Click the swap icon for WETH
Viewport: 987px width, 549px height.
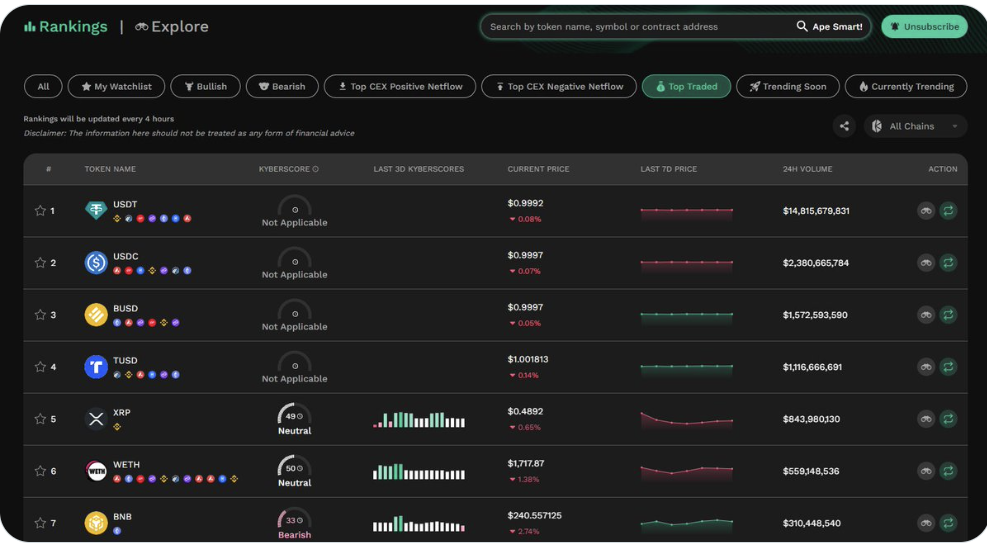click(x=948, y=471)
